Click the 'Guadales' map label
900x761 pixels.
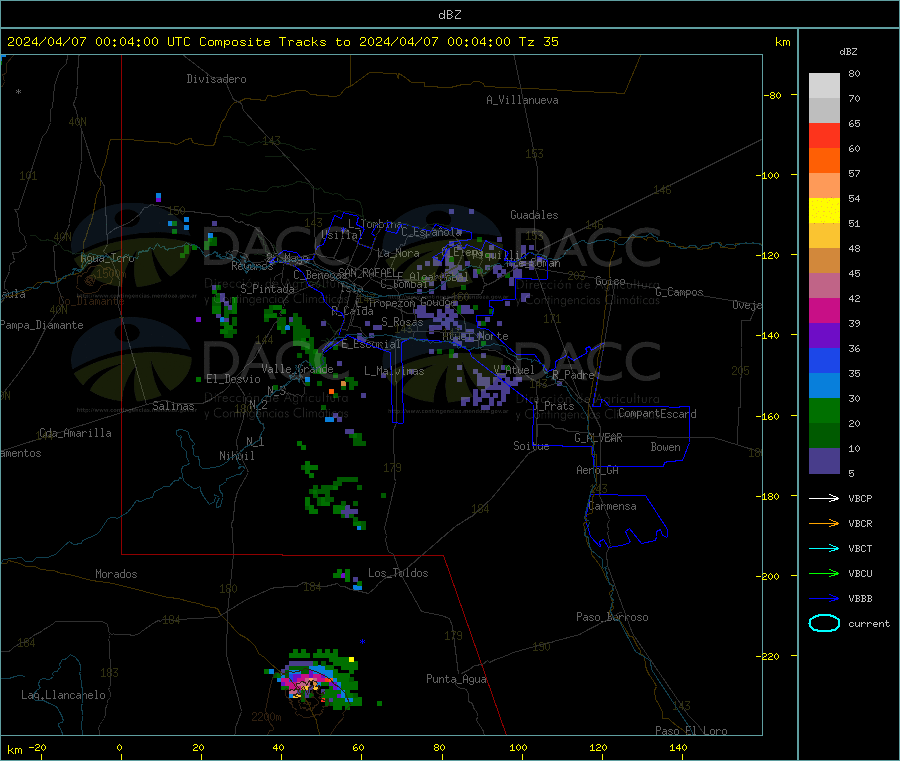534,215
